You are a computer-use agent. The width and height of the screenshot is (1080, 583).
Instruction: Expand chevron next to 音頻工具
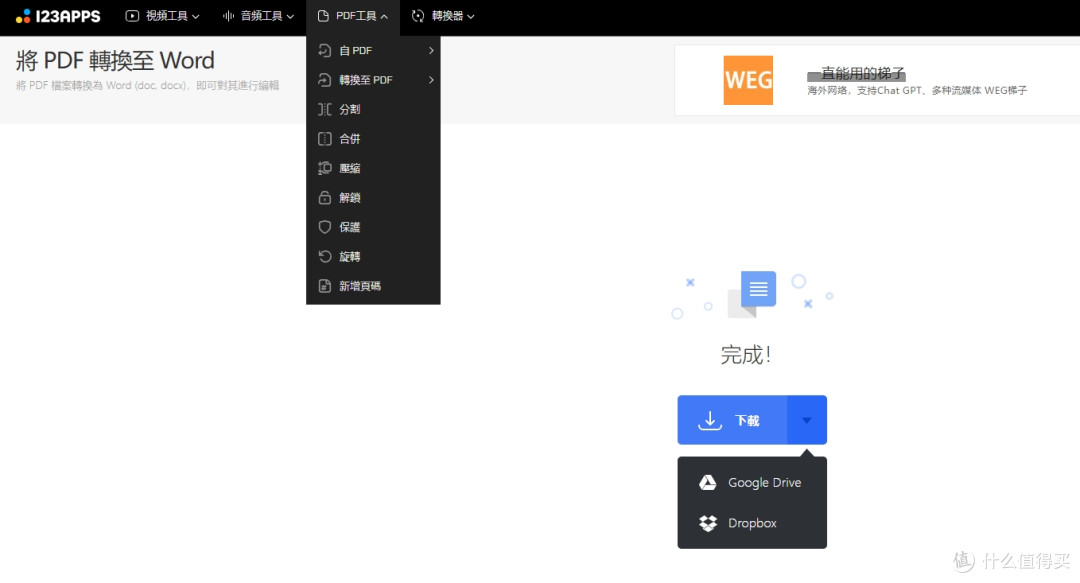[x=290, y=17]
